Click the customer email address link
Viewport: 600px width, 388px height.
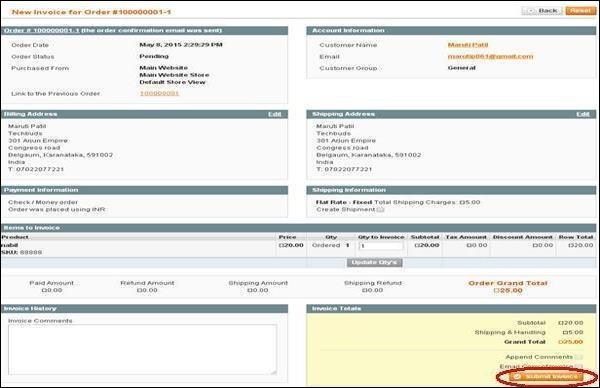pos(490,56)
